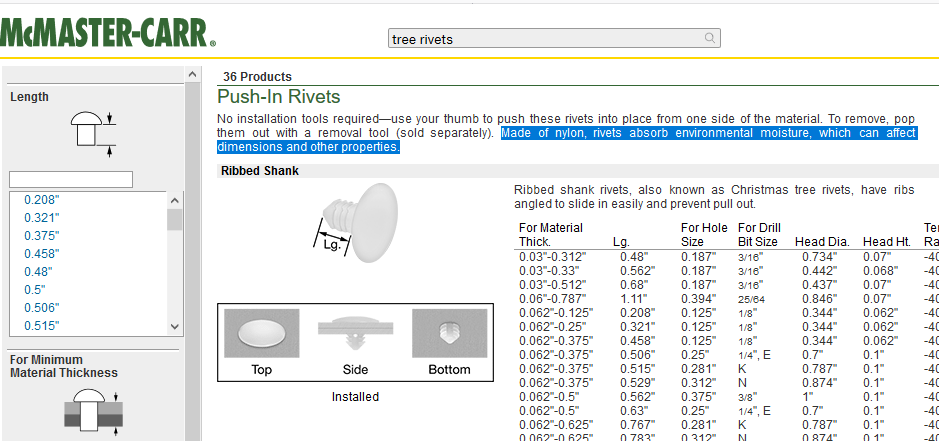The height and width of the screenshot is (441, 939).
Task: Click the Bottom installed view thumbnail
Action: coord(449,334)
